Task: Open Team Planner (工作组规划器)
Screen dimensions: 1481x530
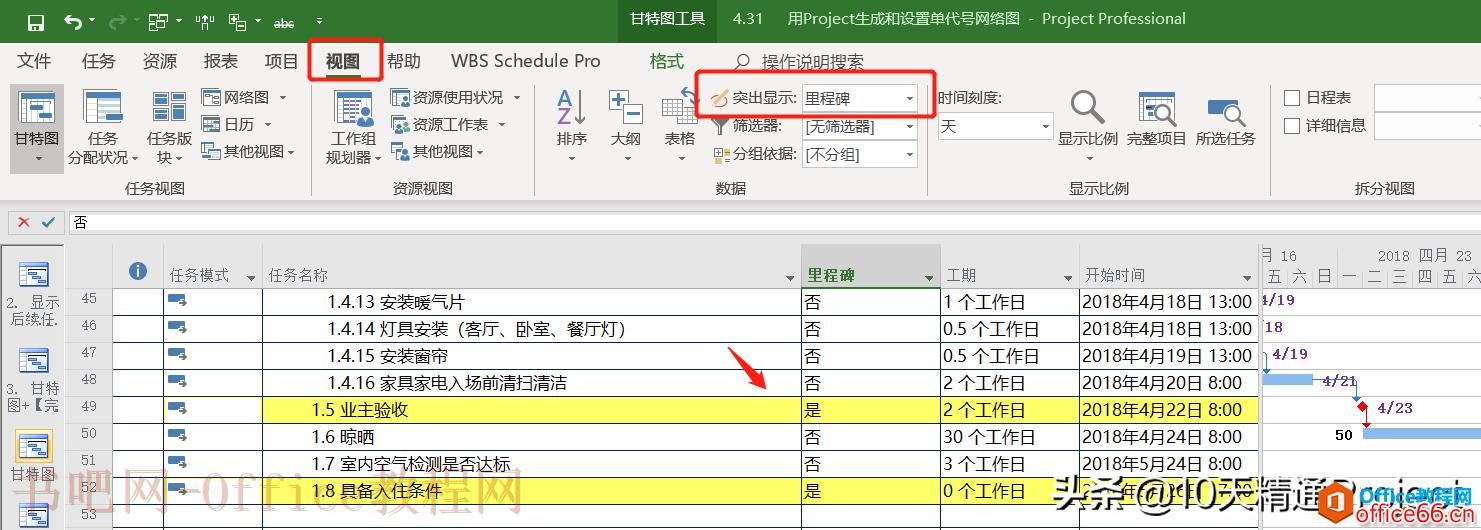Action: pos(351,128)
